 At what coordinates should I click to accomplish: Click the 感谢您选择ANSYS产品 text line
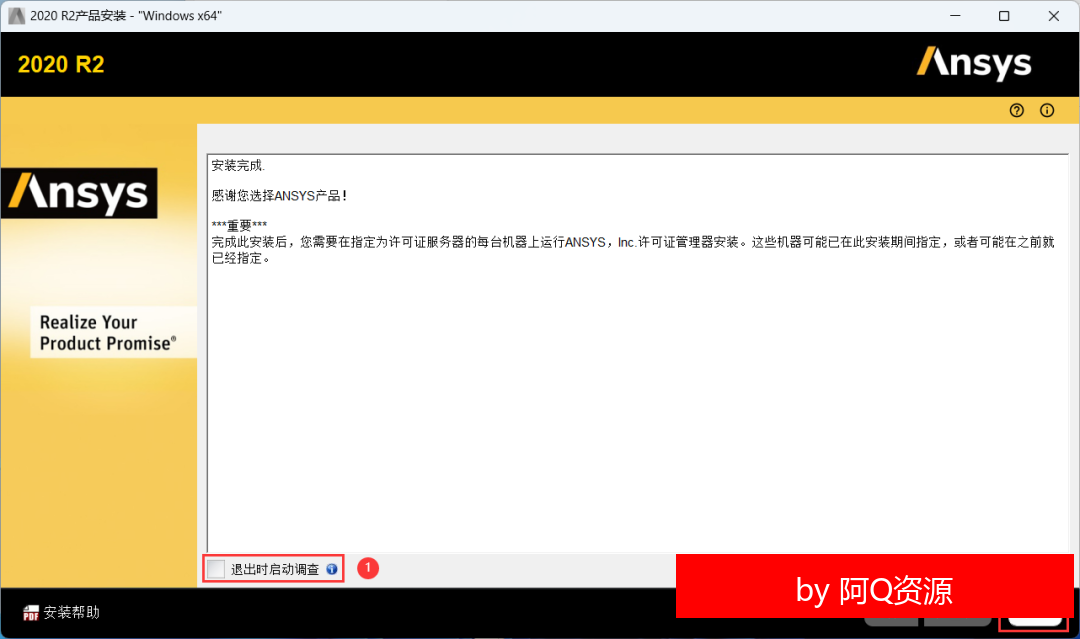(x=279, y=196)
